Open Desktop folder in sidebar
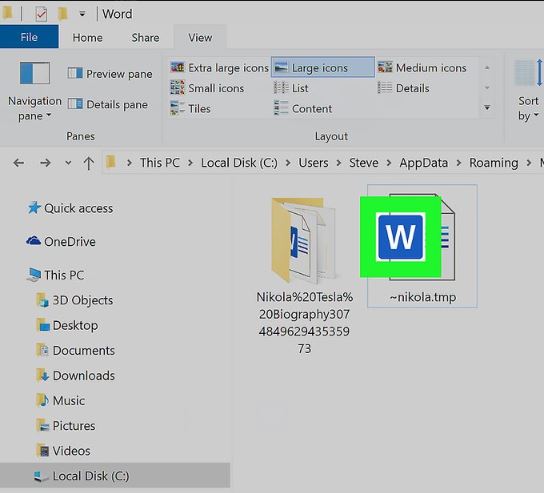 point(67,325)
